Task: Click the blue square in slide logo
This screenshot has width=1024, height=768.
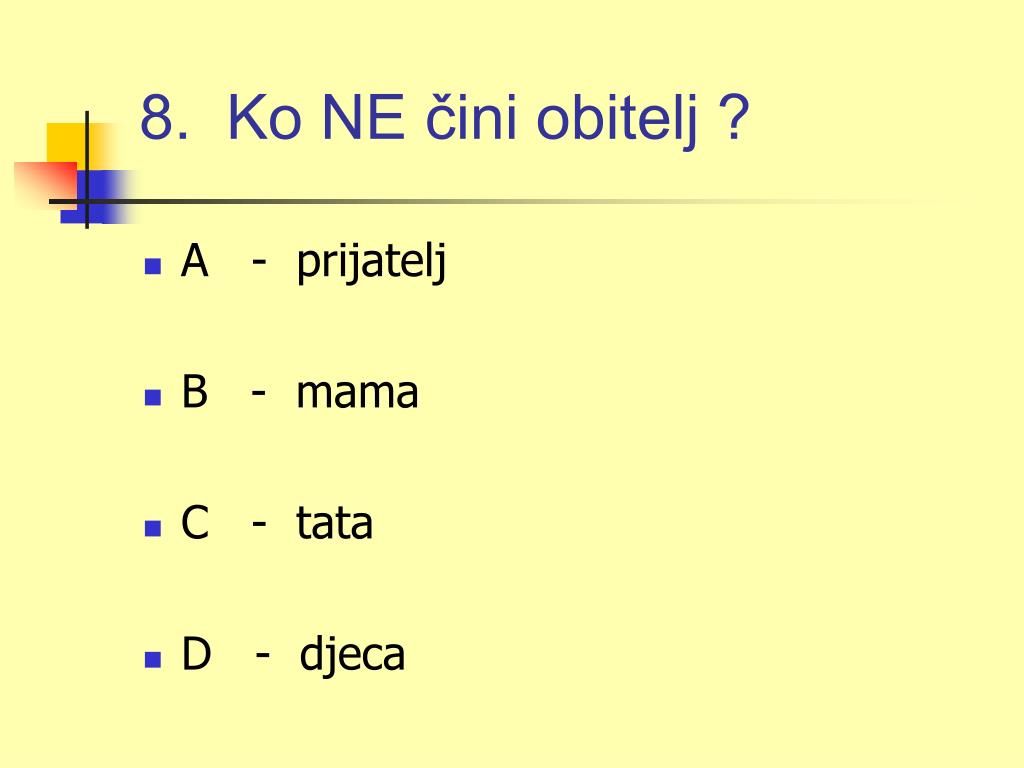Action: 98,197
